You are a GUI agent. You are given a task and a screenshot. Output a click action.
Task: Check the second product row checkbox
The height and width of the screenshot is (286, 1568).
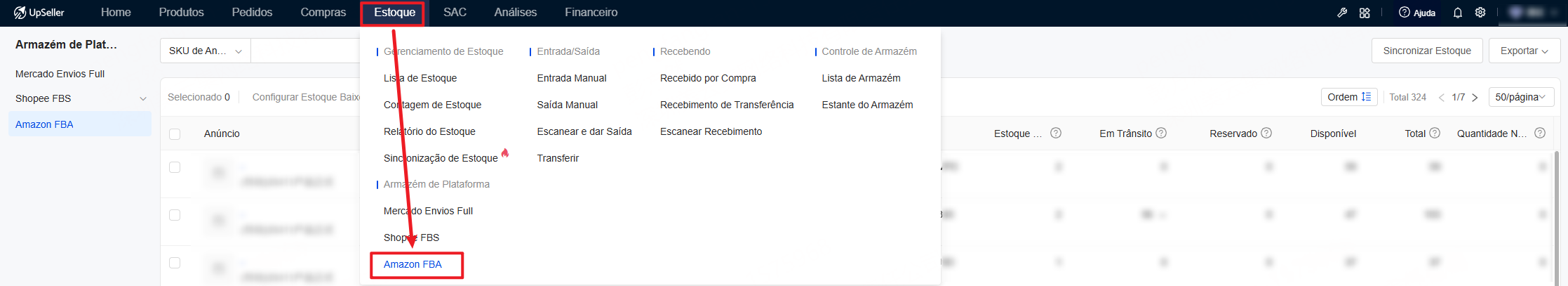click(x=175, y=215)
